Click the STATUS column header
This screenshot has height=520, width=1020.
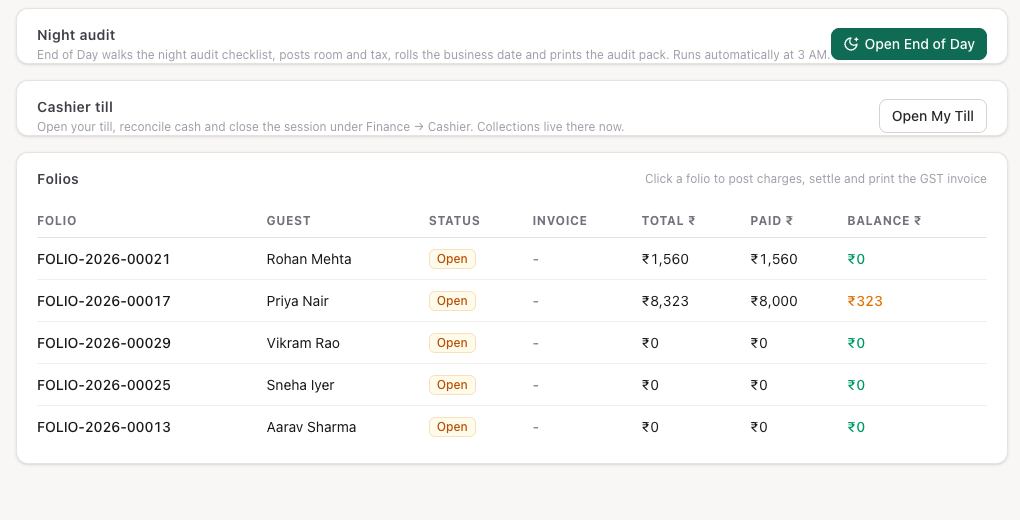454,221
